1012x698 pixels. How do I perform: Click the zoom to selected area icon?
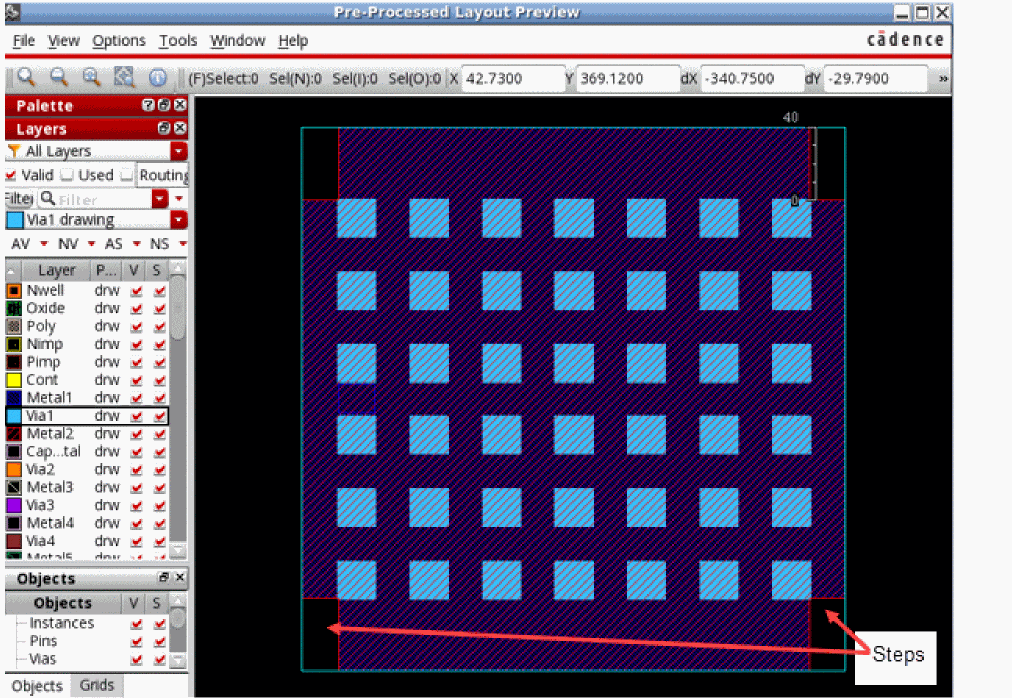124,78
